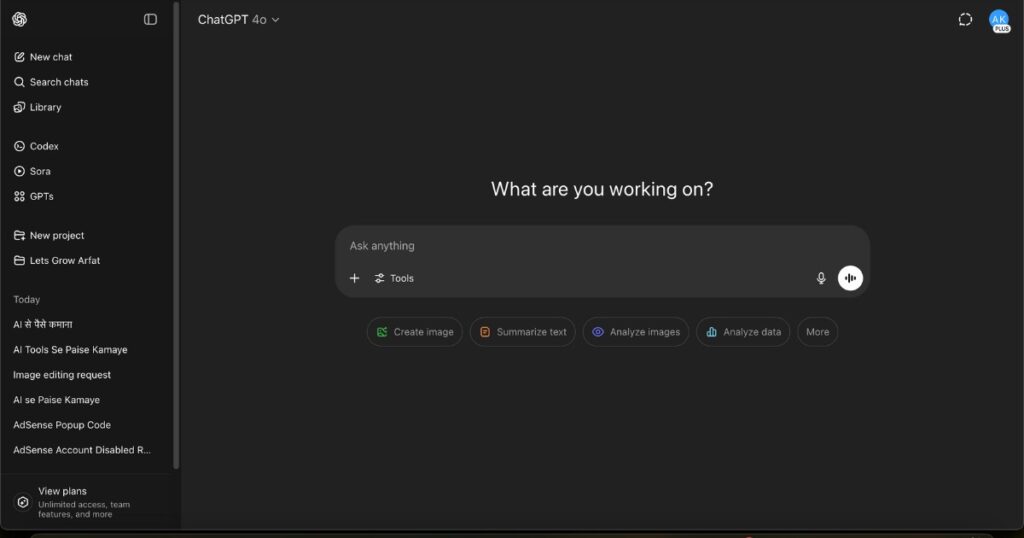Open GPTs in the sidebar
The image size is (1024, 538).
pyautogui.click(x=34, y=196)
